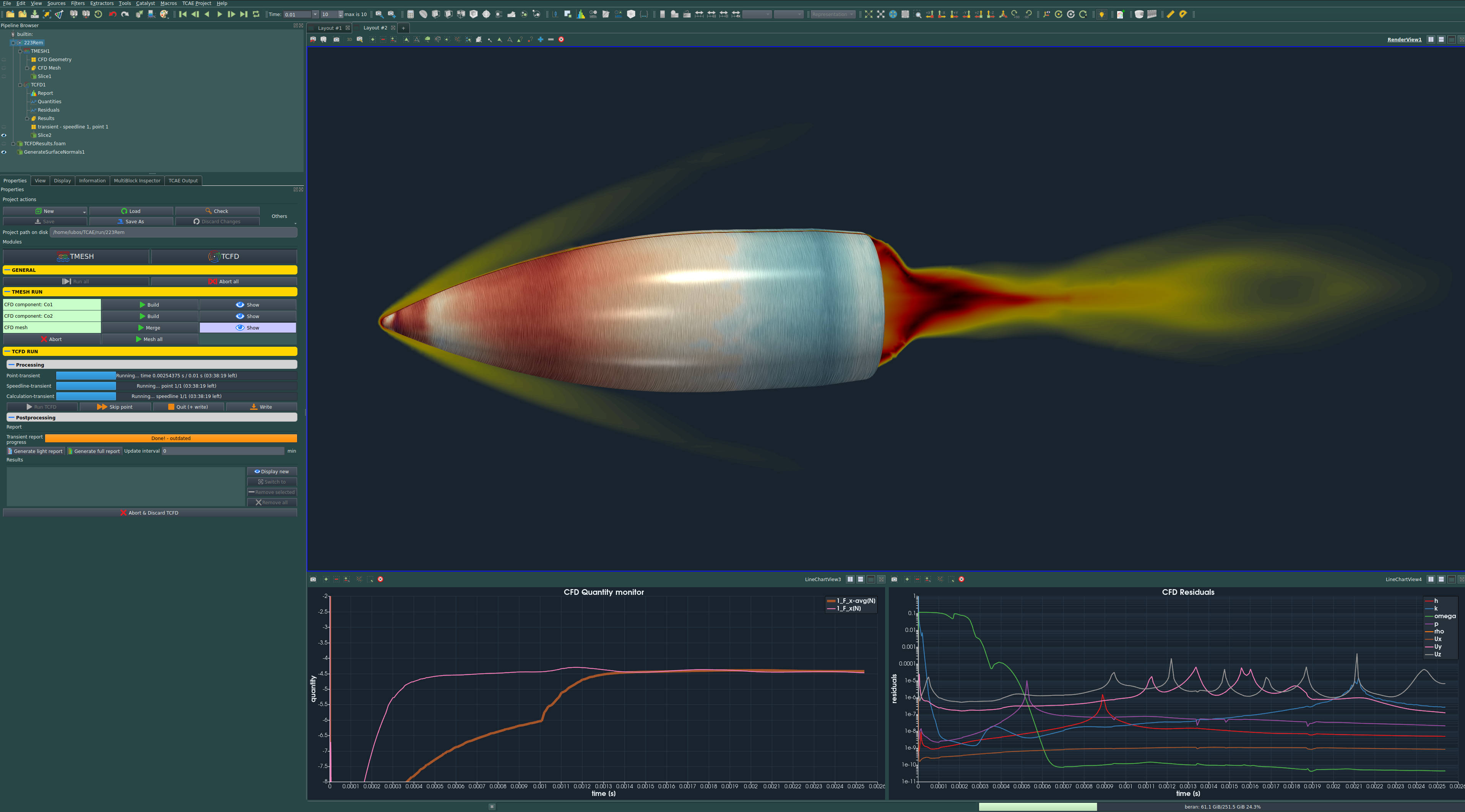This screenshot has width=1465, height=812.
Task: Click the Zoom to Data icon
Action: tap(881, 14)
